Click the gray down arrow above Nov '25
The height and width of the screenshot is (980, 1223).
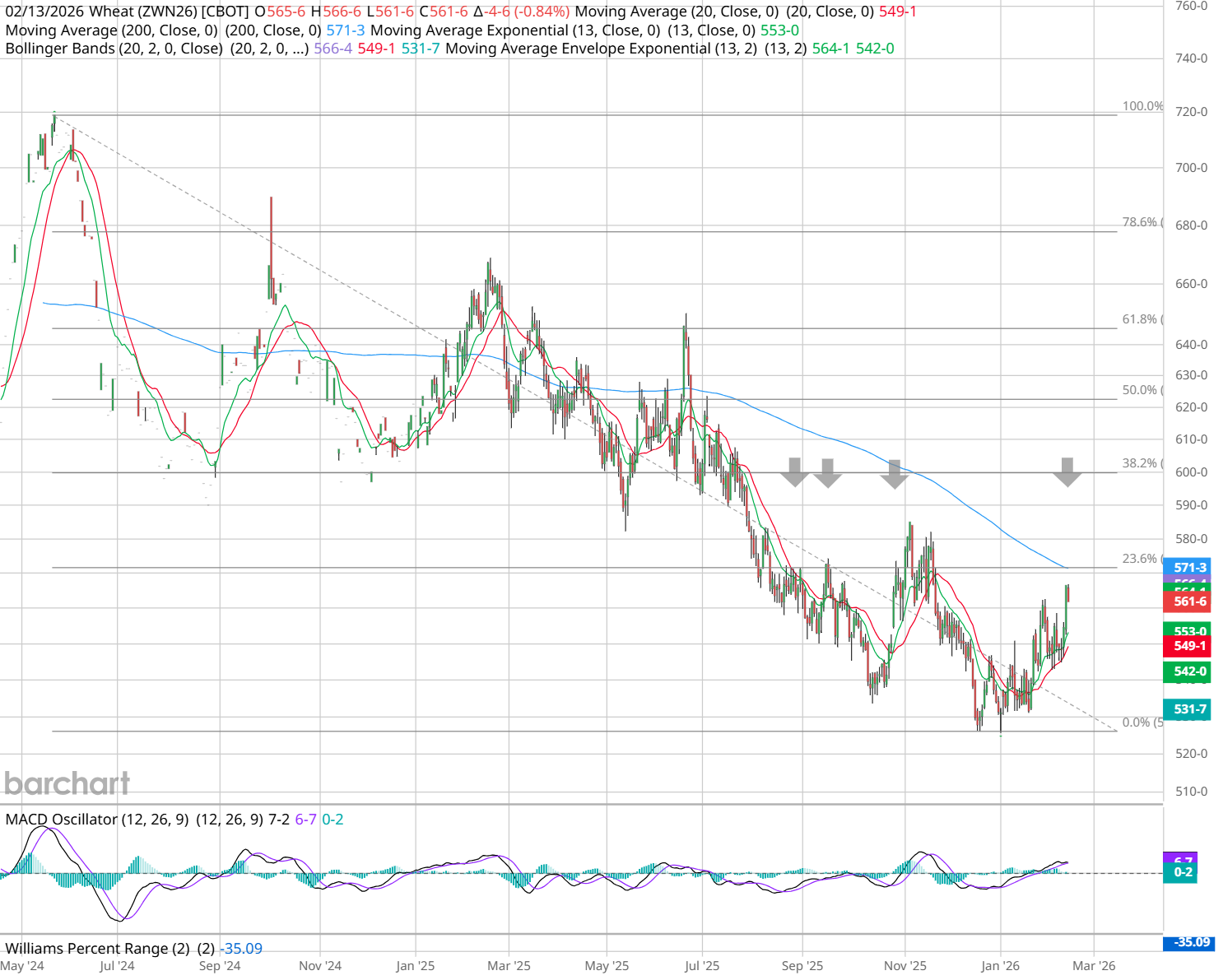tap(894, 474)
